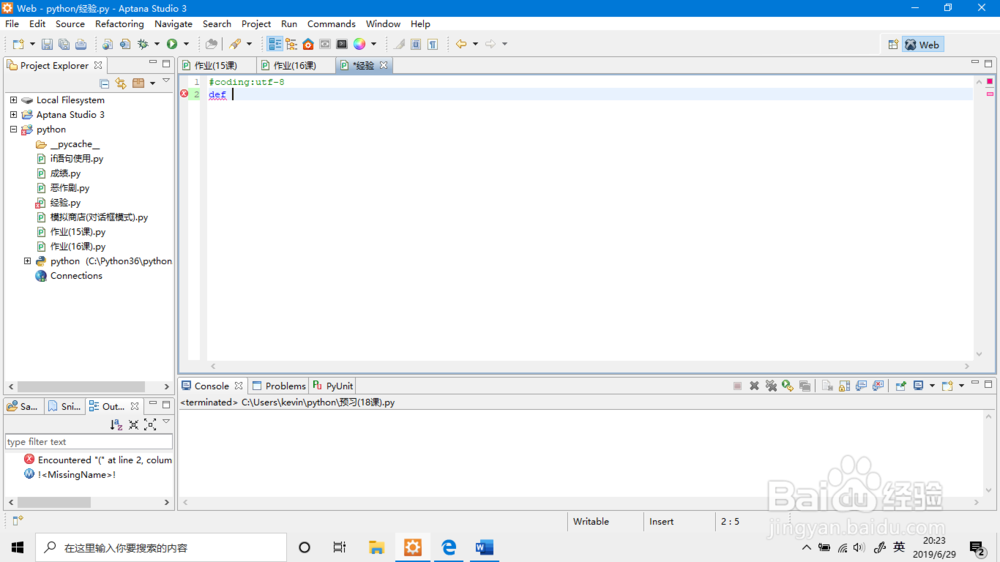Close the *经验 editor tab
The height and width of the screenshot is (562, 1000).
click(x=383, y=65)
